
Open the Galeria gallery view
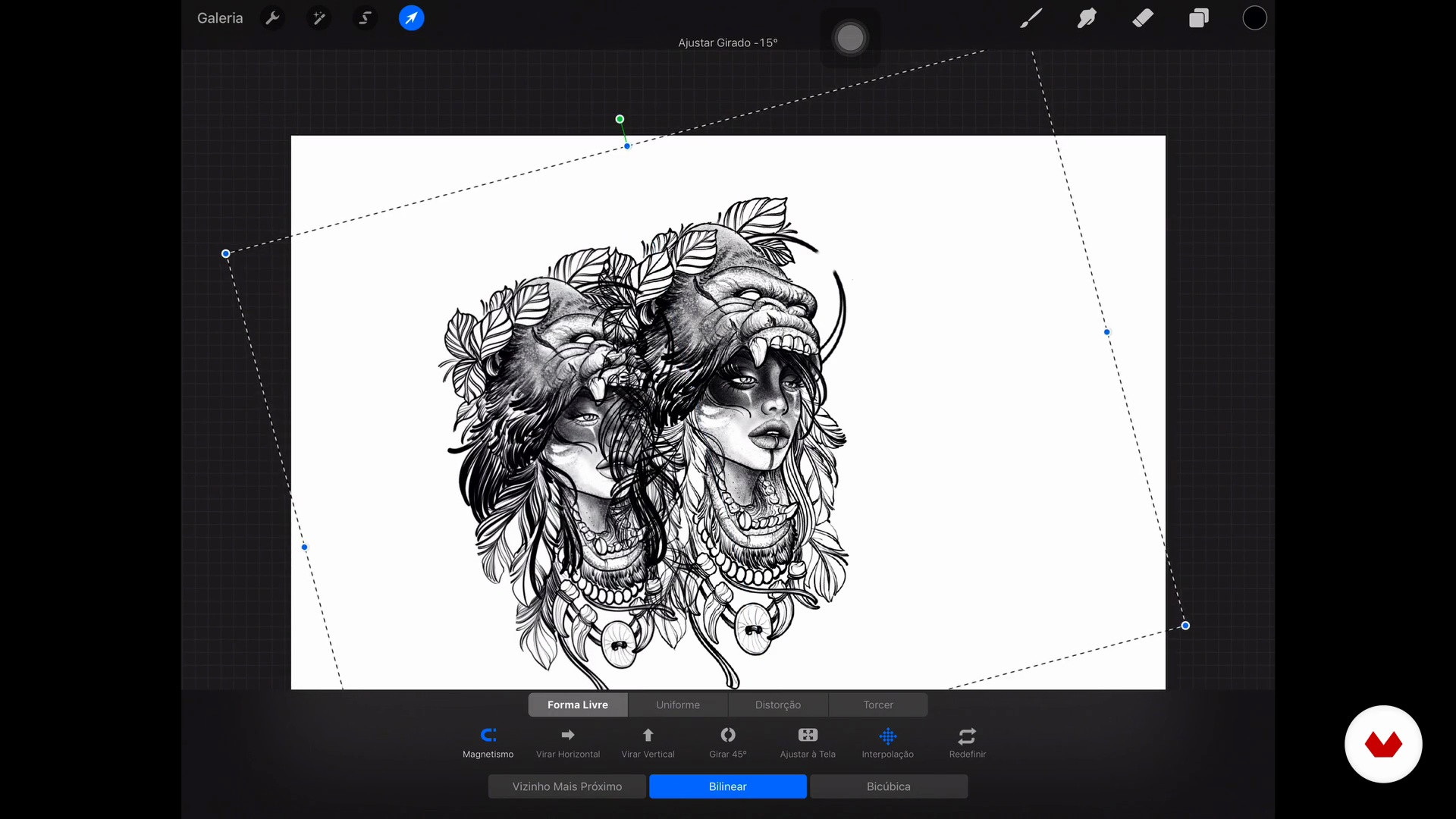(x=220, y=18)
